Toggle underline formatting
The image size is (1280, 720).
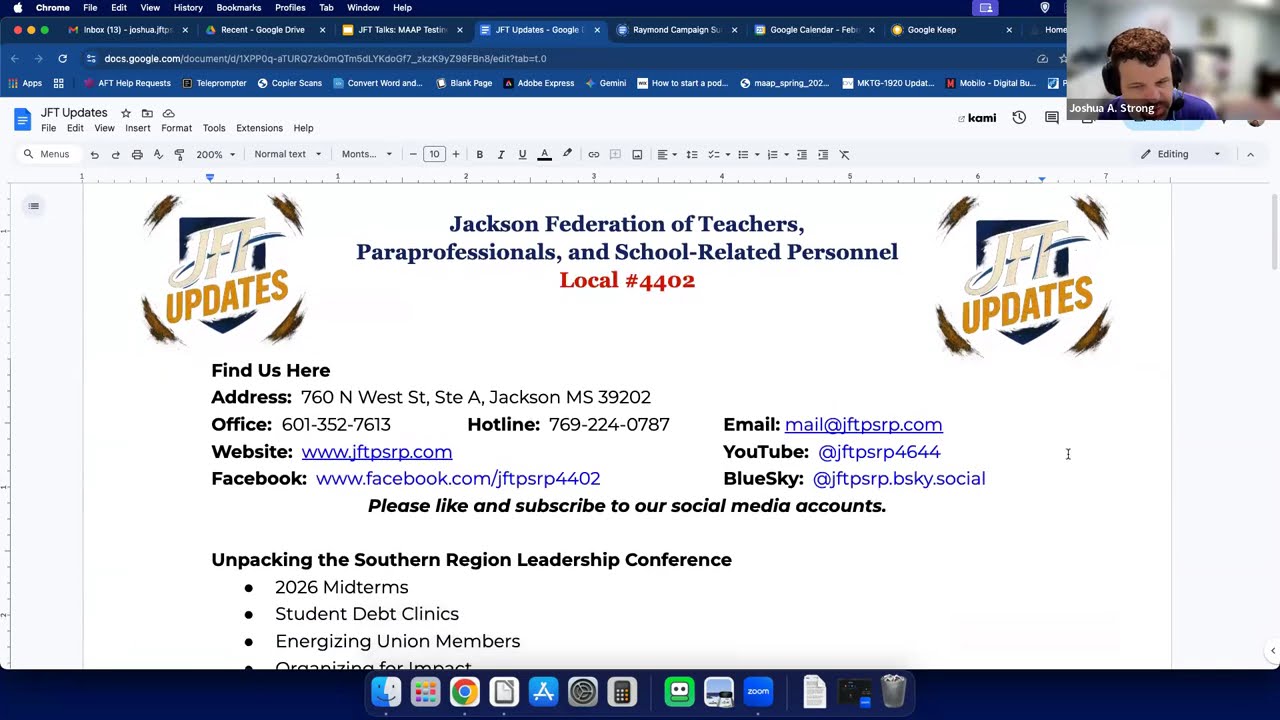(522, 154)
